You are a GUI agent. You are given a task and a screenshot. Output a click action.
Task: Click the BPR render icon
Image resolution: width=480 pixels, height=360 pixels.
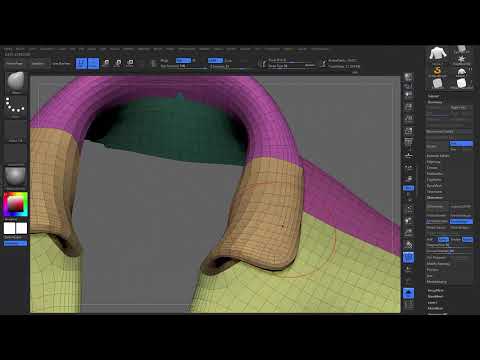[408, 77]
